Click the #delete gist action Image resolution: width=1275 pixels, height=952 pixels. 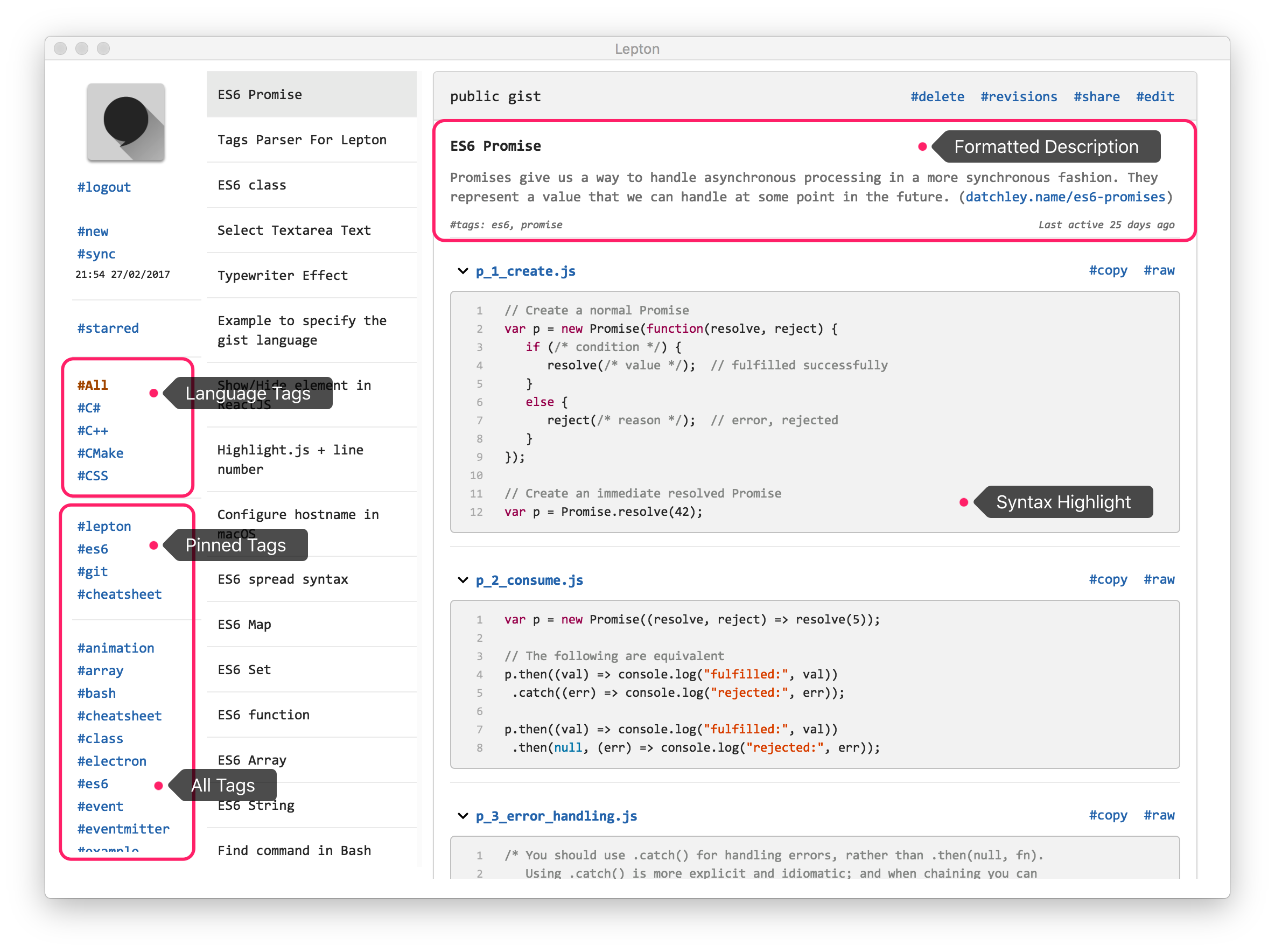(937, 97)
